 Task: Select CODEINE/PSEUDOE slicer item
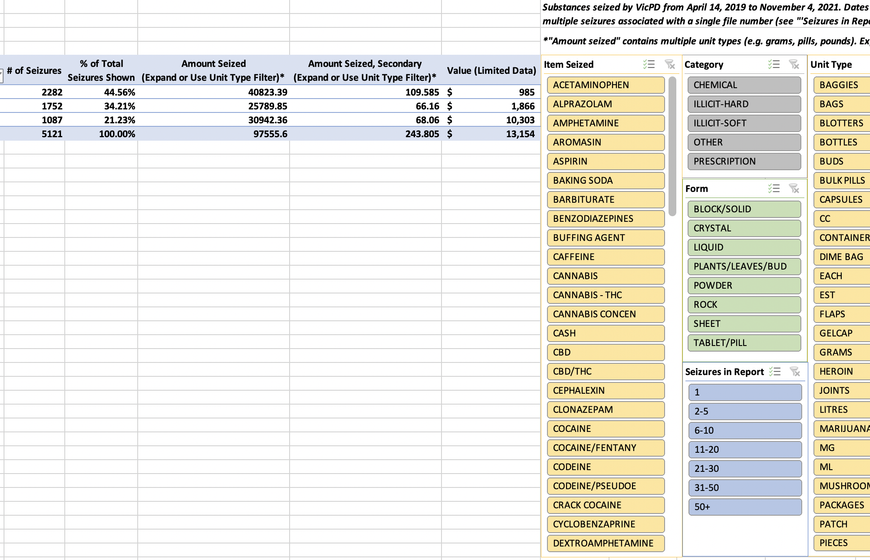pos(605,486)
